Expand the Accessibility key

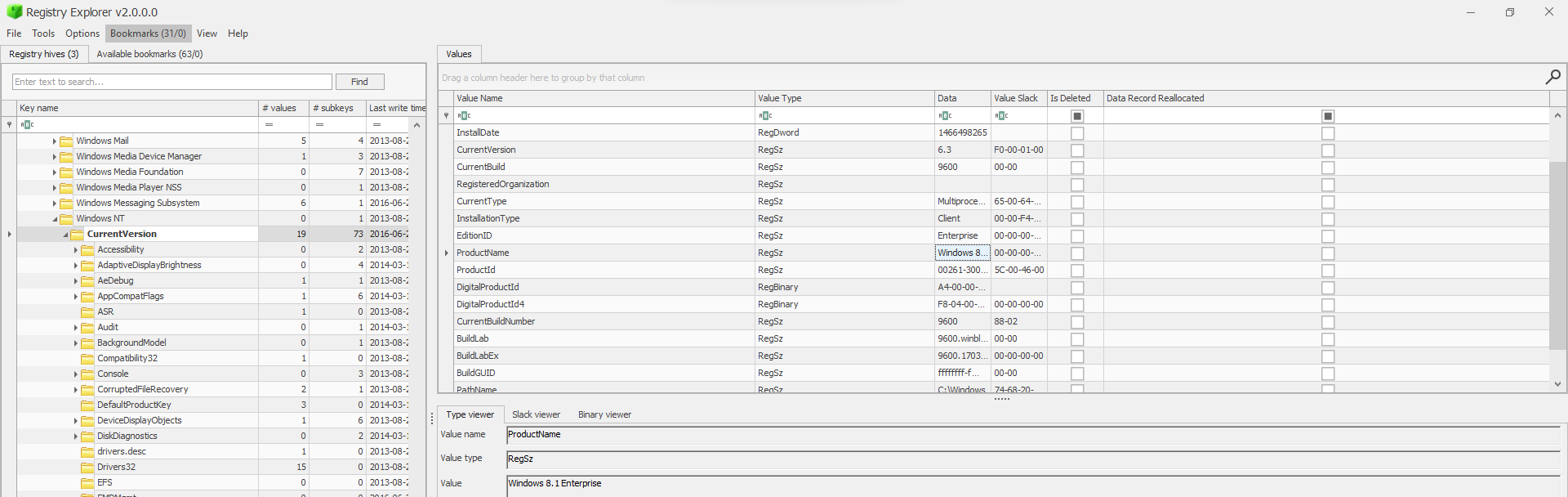click(x=76, y=250)
